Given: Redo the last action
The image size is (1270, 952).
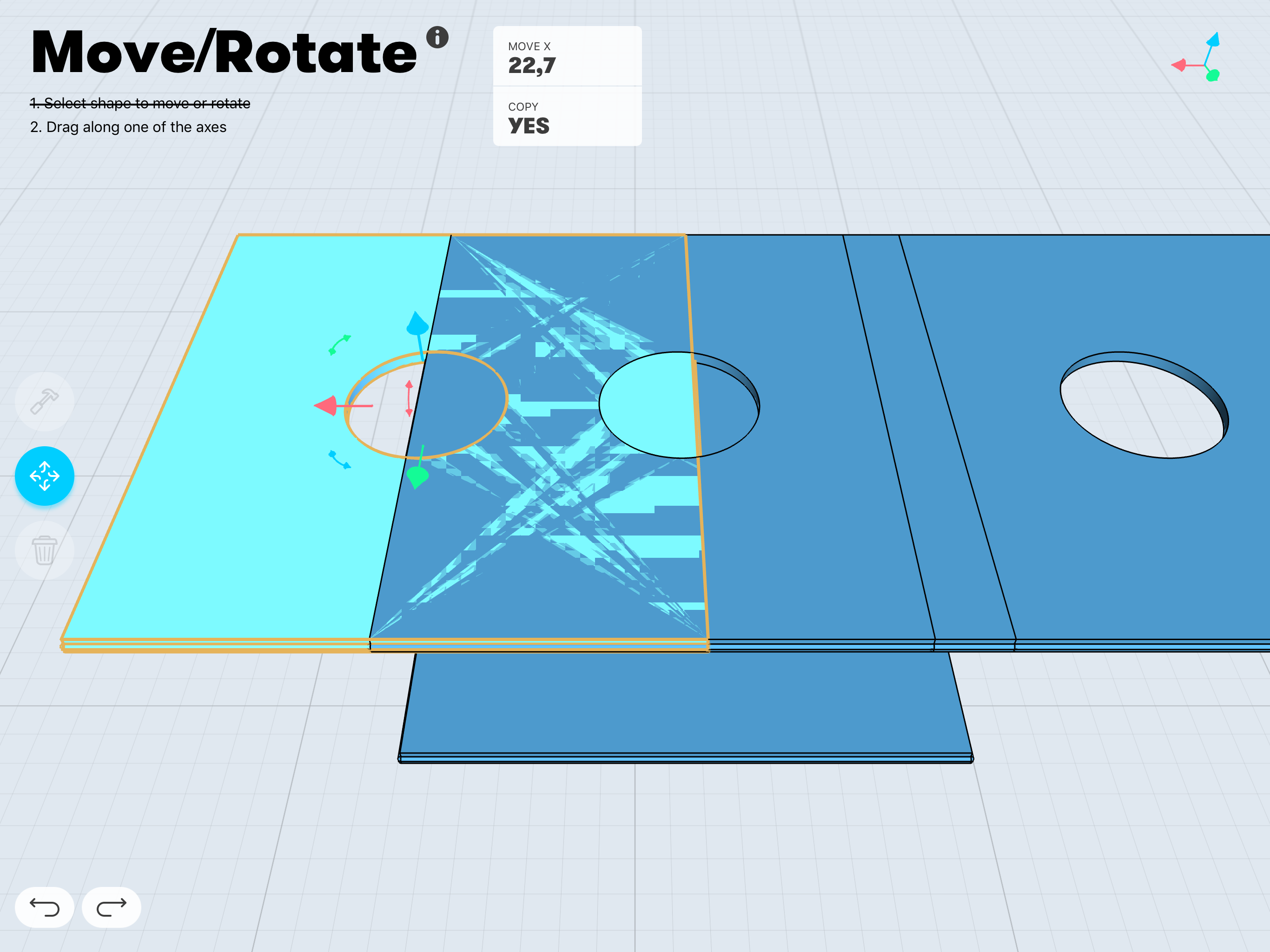Looking at the screenshot, I should coord(112,907).
